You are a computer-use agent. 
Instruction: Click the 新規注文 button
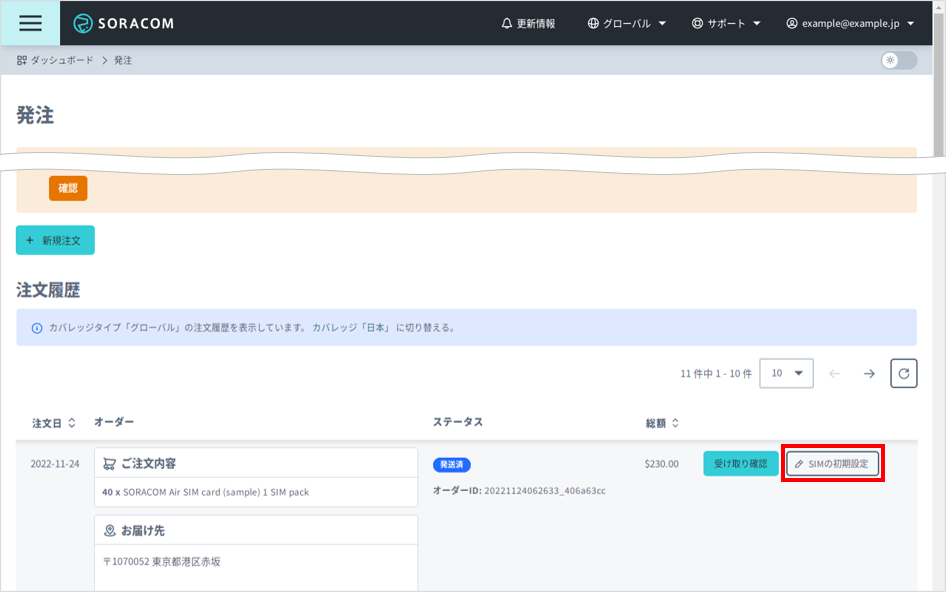click(x=55, y=240)
